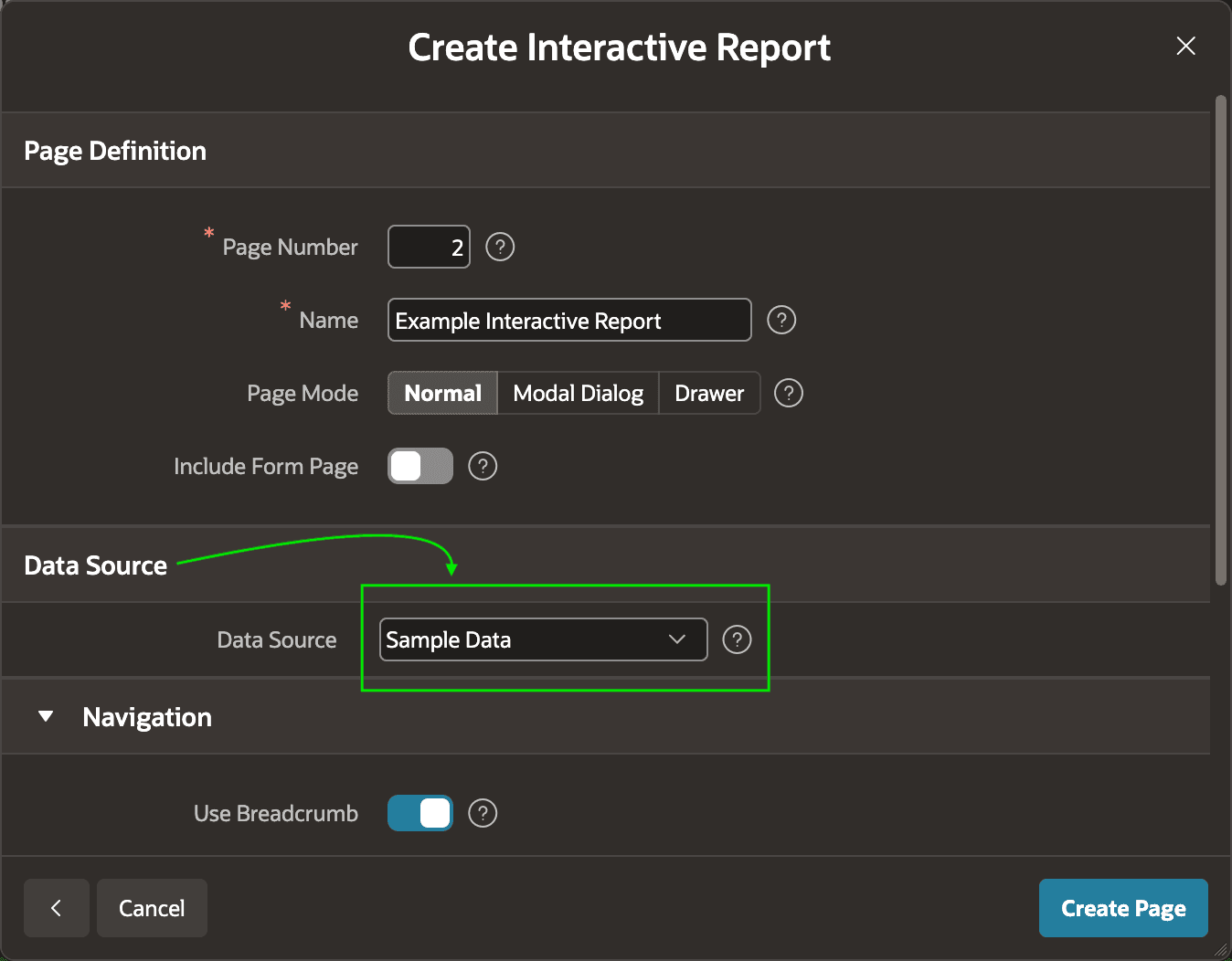Go back with the left chevron button
Screen dimensions: 1232x961
coord(57,908)
